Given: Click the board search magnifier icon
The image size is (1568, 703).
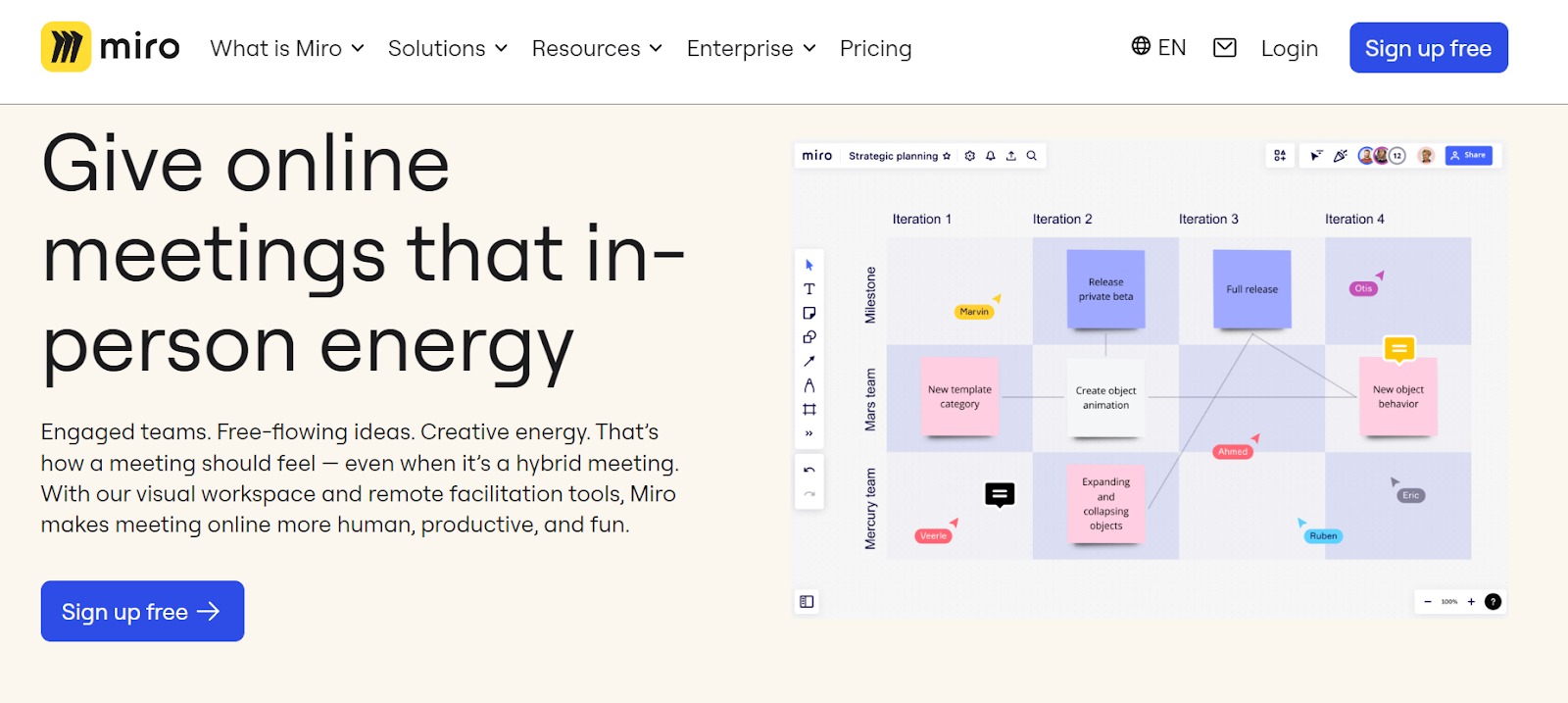Looking at the screenshot, I should [x=1031, y=156].
